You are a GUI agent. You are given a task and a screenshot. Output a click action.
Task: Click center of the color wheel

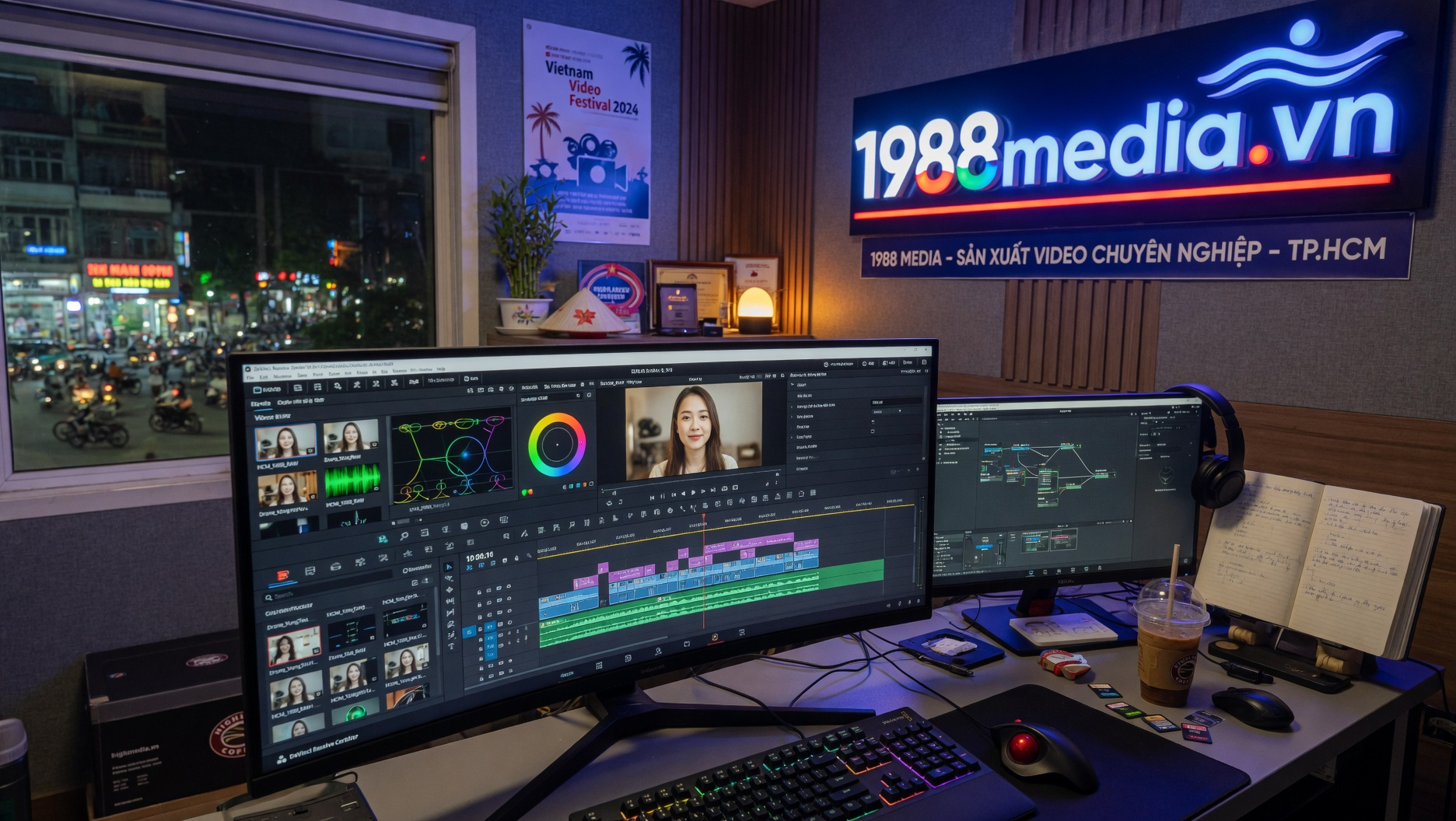[557, 445]
